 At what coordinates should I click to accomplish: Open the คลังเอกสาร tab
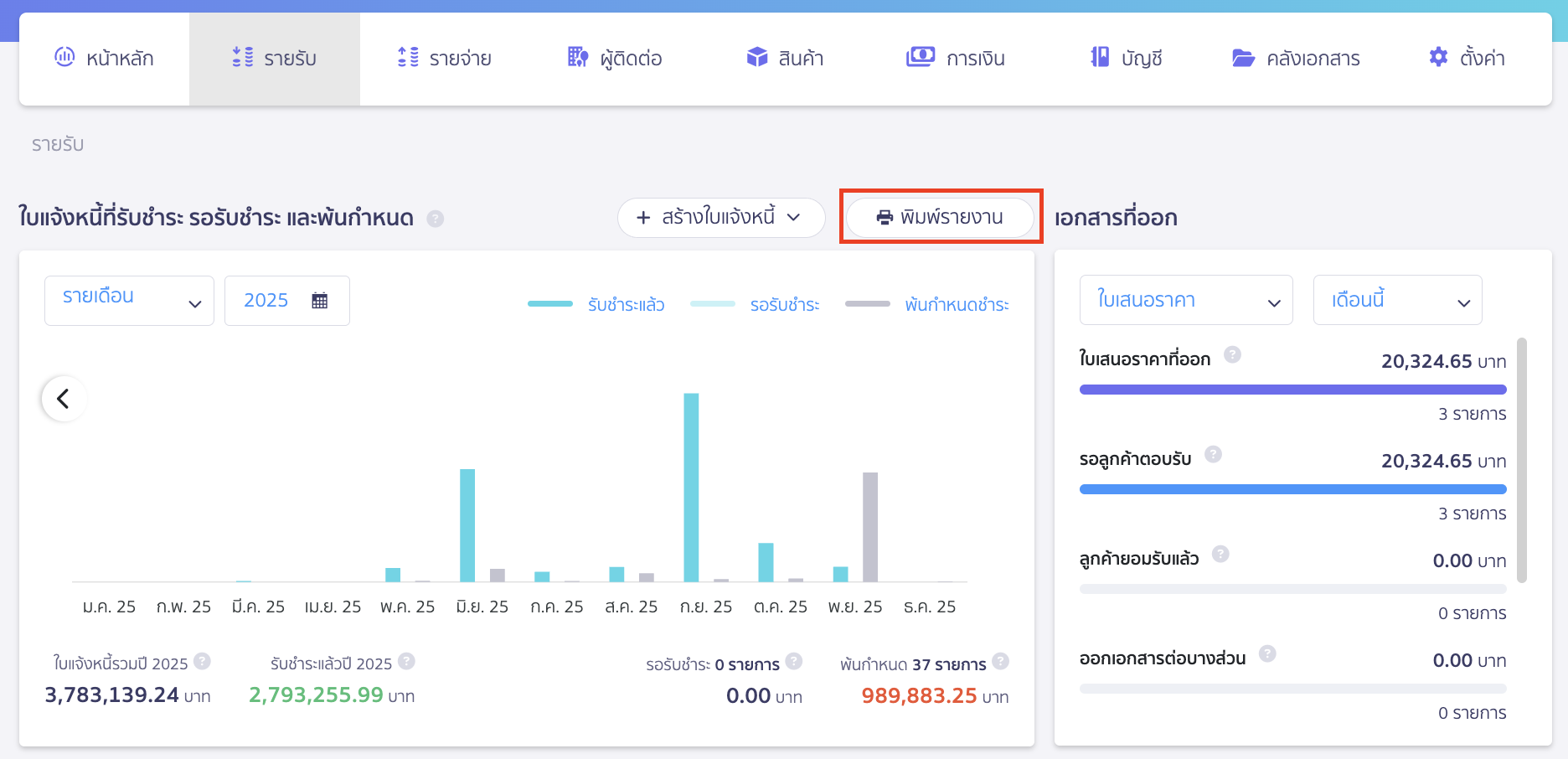(1296, 59)
